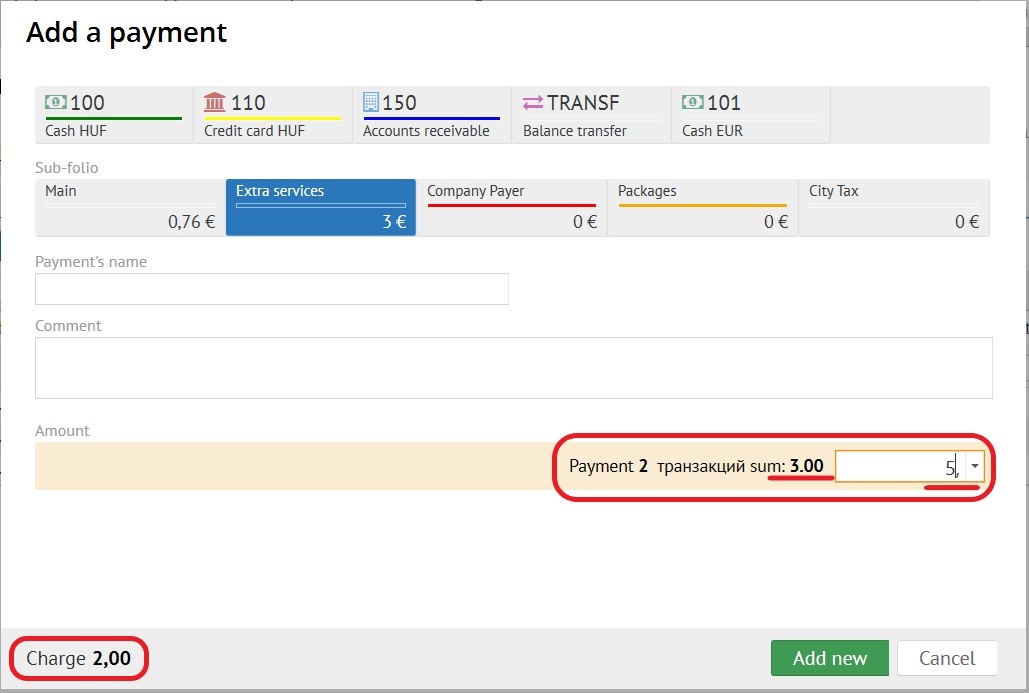Expand the amount field dropdown arrow
The image size is (1029, 693).
pos(975,466)
